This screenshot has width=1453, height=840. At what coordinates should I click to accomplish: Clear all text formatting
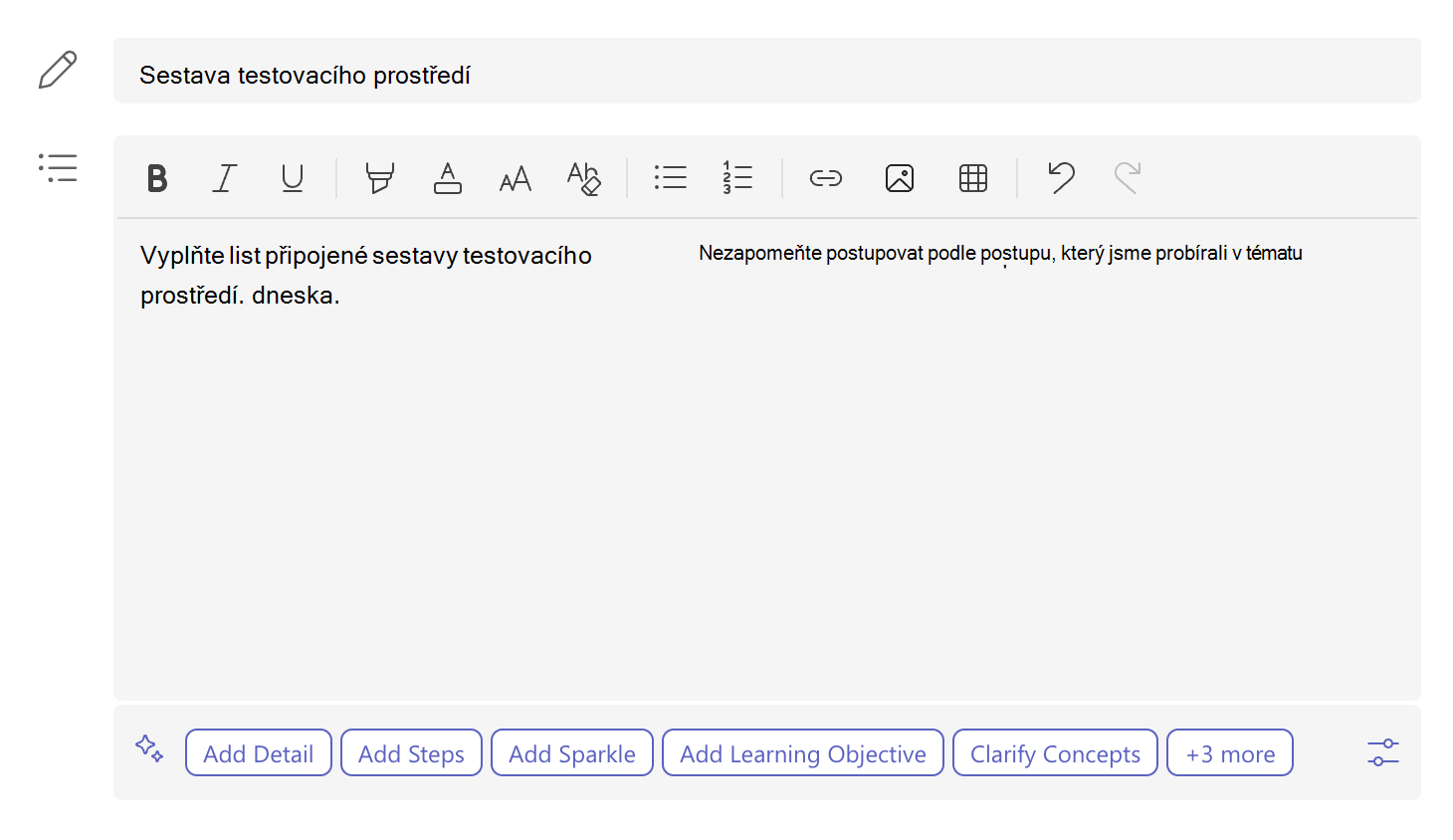584,178
